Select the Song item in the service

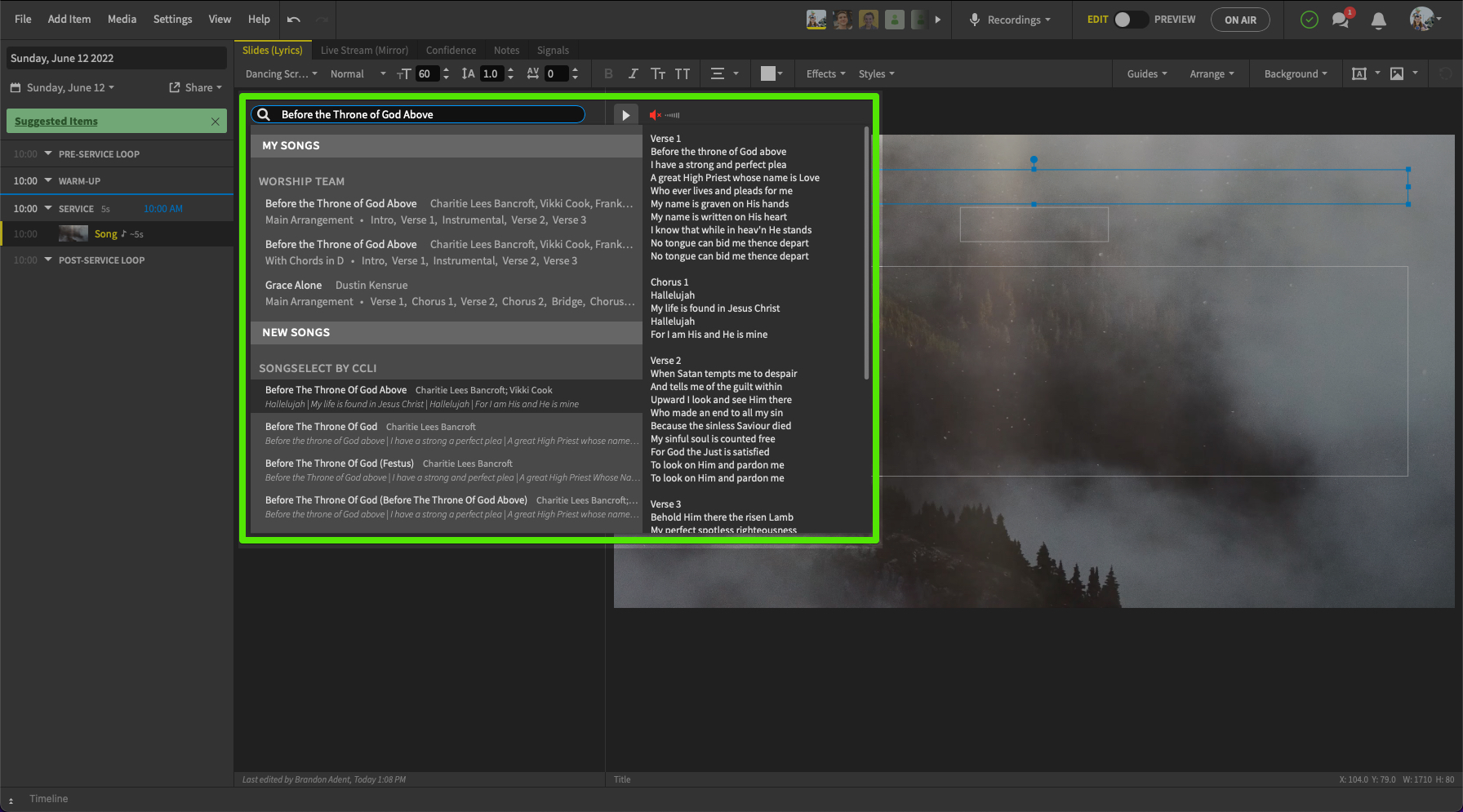(118, 234)
